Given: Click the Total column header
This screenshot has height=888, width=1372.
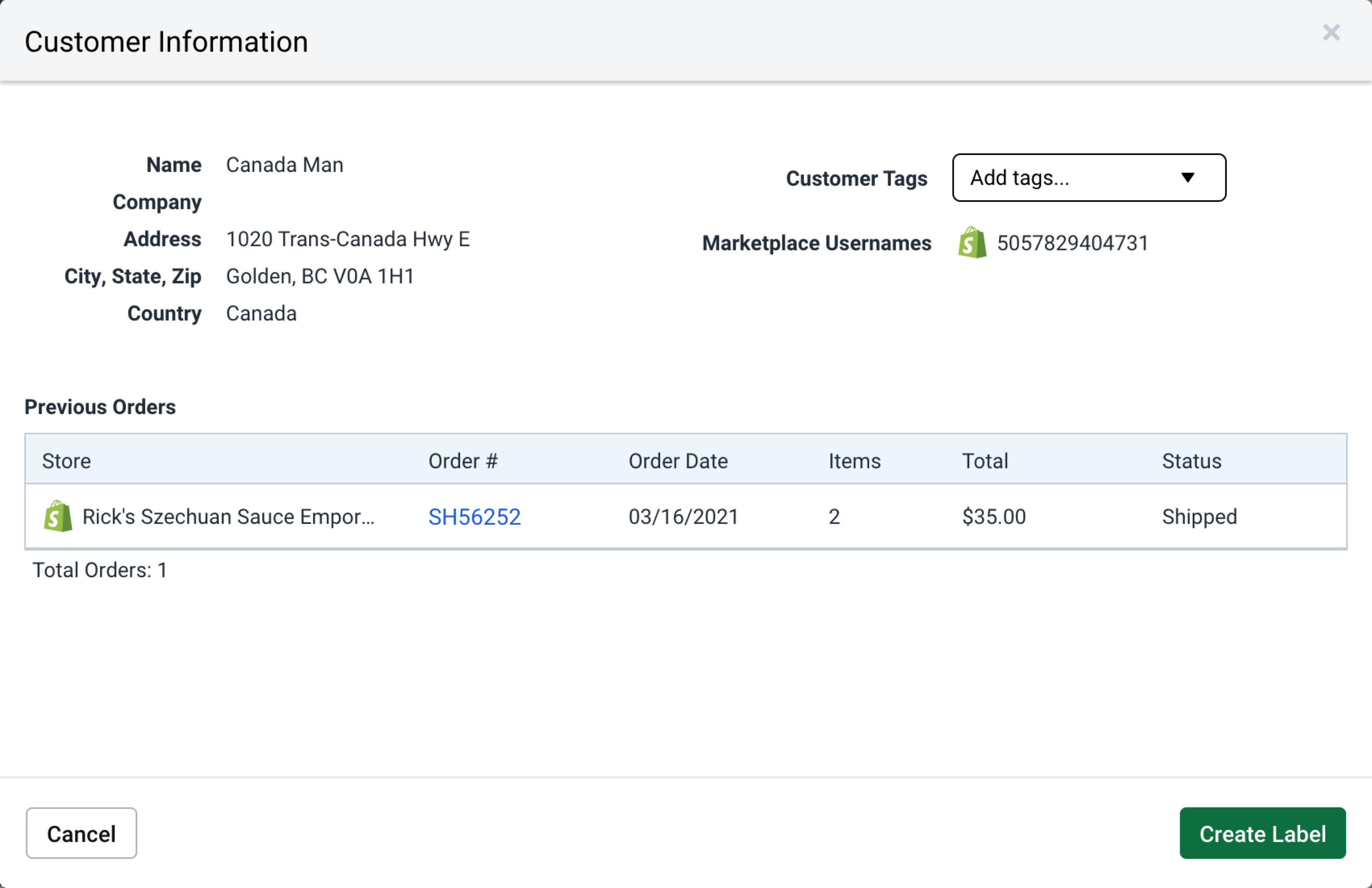Looking at the screenshot, I should point(984,460).
